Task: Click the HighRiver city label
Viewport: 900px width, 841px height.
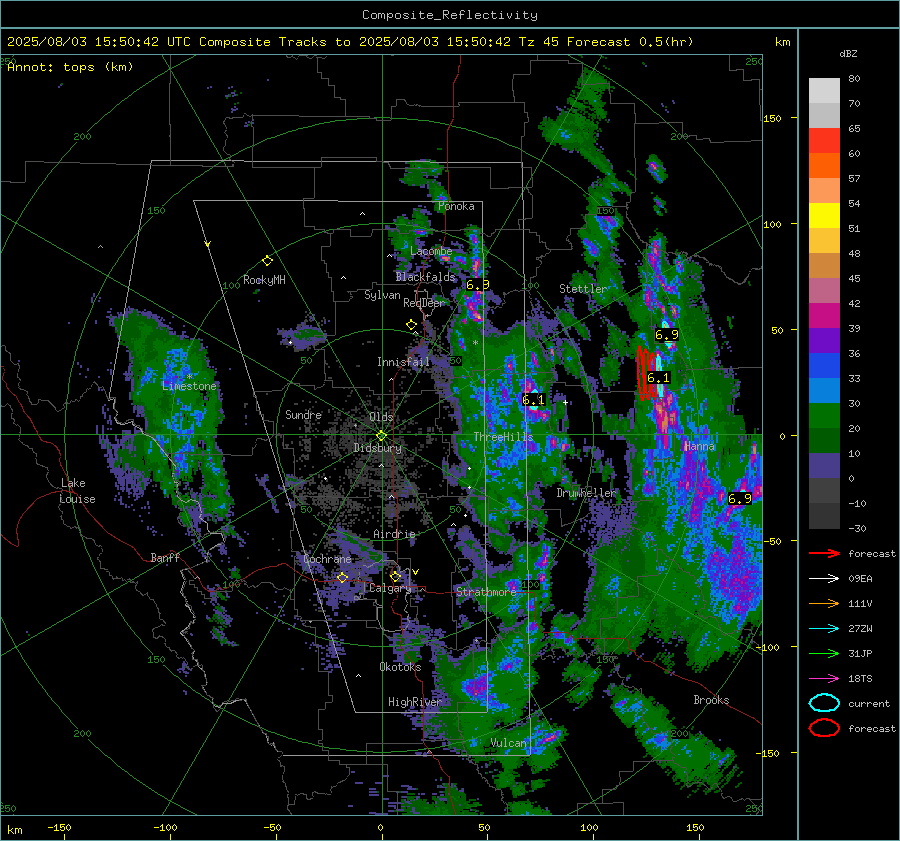Action: tap(414, 702)
